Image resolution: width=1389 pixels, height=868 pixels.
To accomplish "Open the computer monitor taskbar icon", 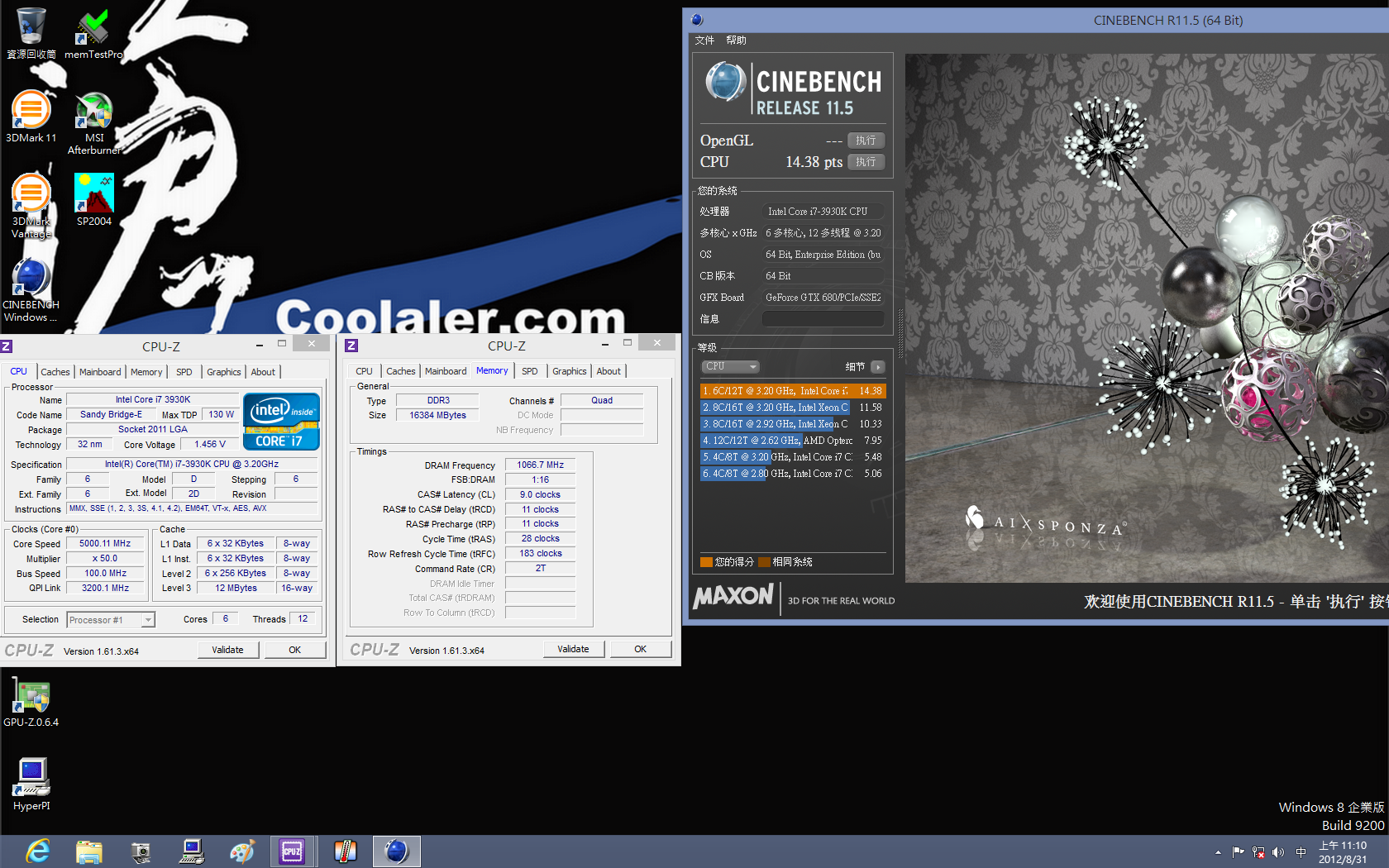I will pos(191,851).
